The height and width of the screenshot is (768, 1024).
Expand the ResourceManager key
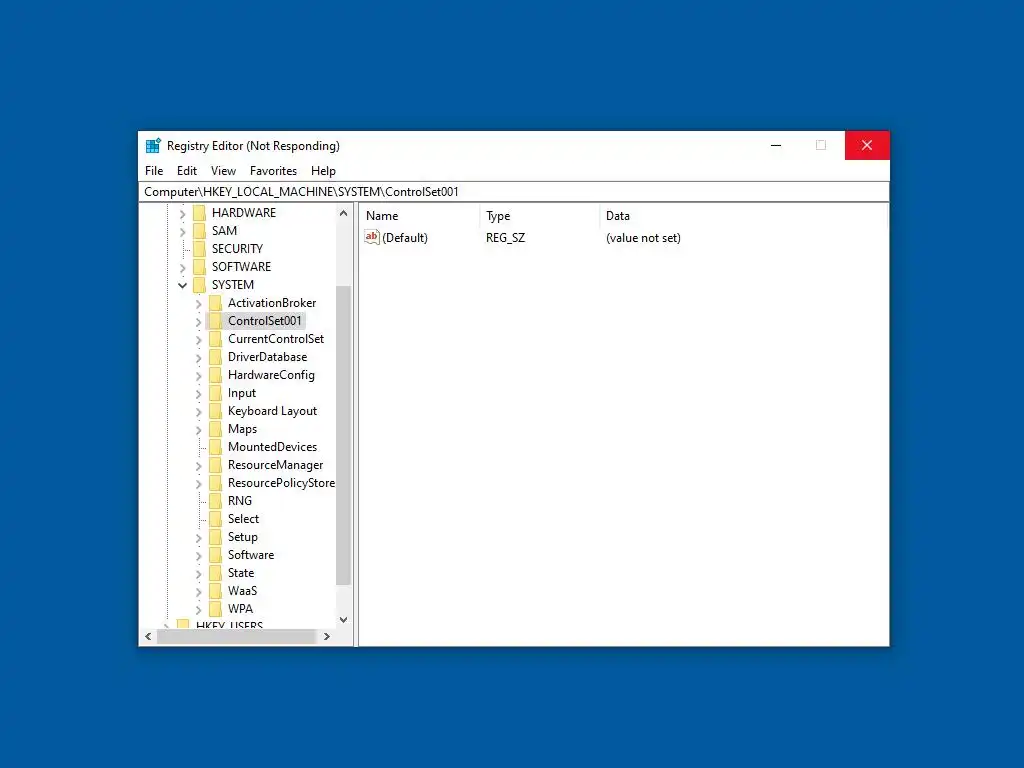[x=199, y=466]
